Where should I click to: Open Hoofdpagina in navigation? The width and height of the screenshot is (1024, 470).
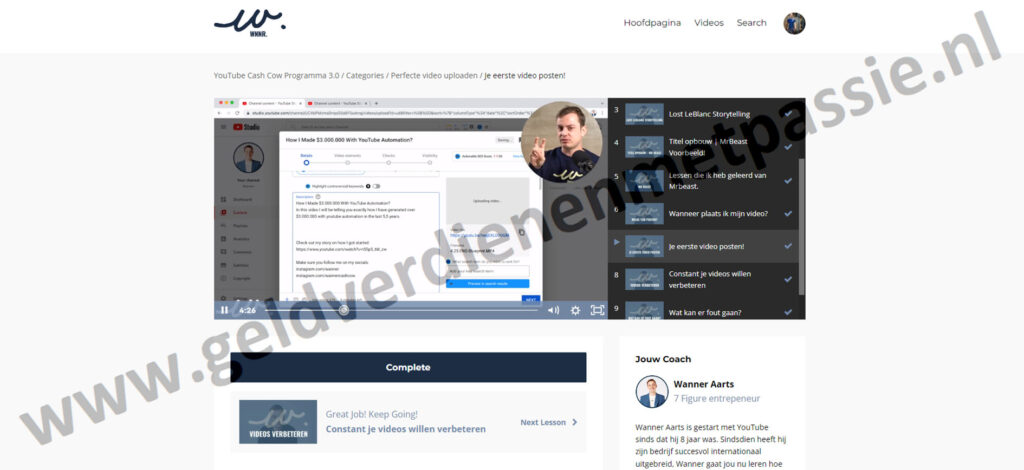click(652, 23)
